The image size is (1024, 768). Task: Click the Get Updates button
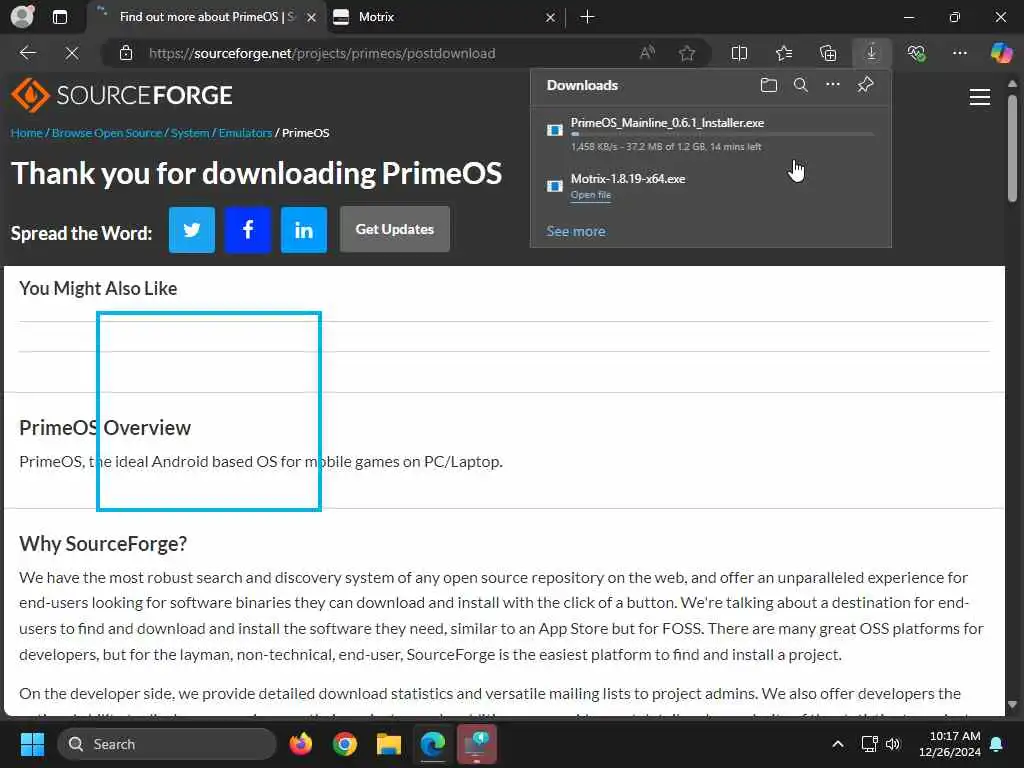point(394,229)
